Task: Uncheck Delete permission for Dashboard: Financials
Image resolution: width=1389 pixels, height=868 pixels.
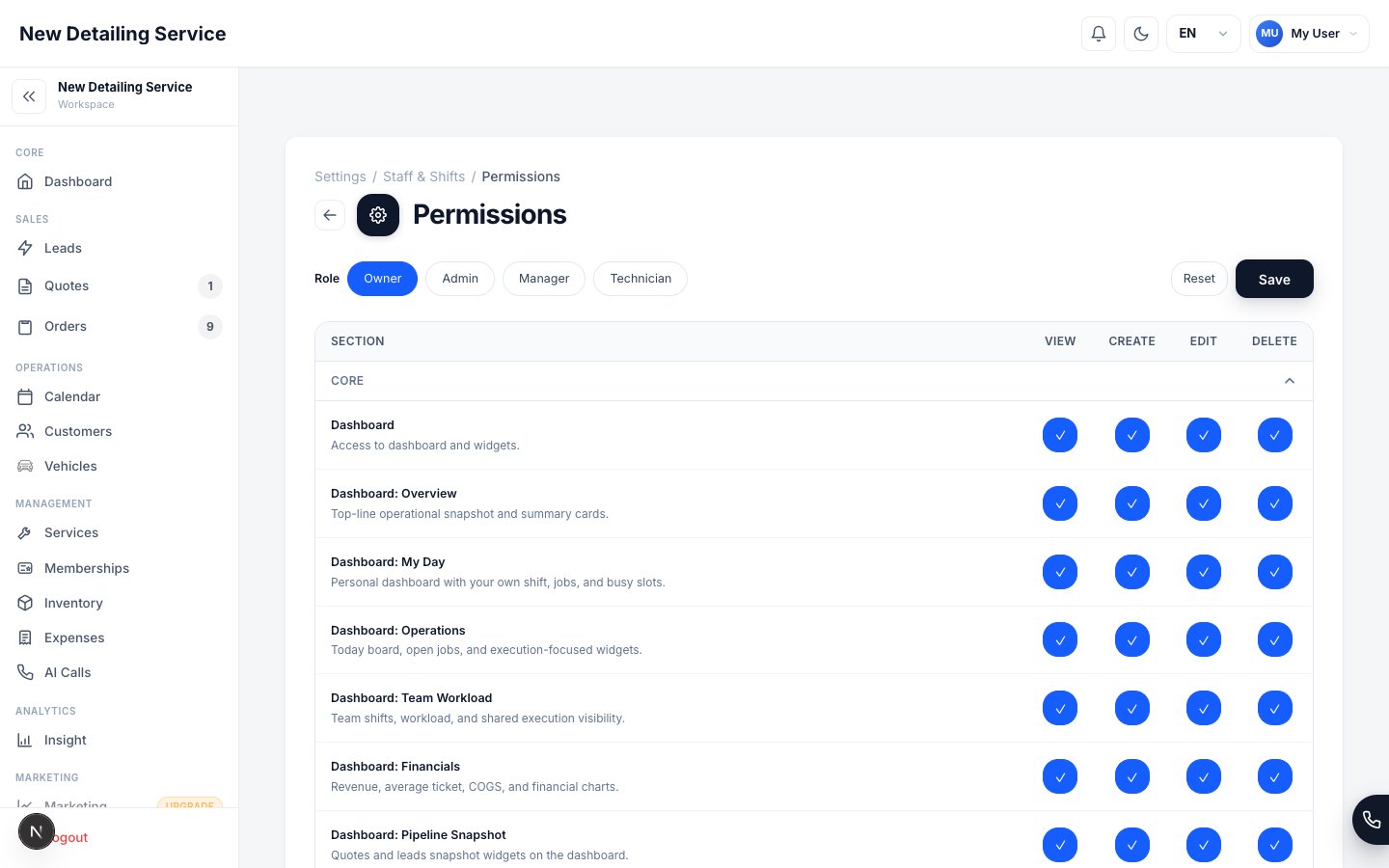Action: coord(1275,776)
